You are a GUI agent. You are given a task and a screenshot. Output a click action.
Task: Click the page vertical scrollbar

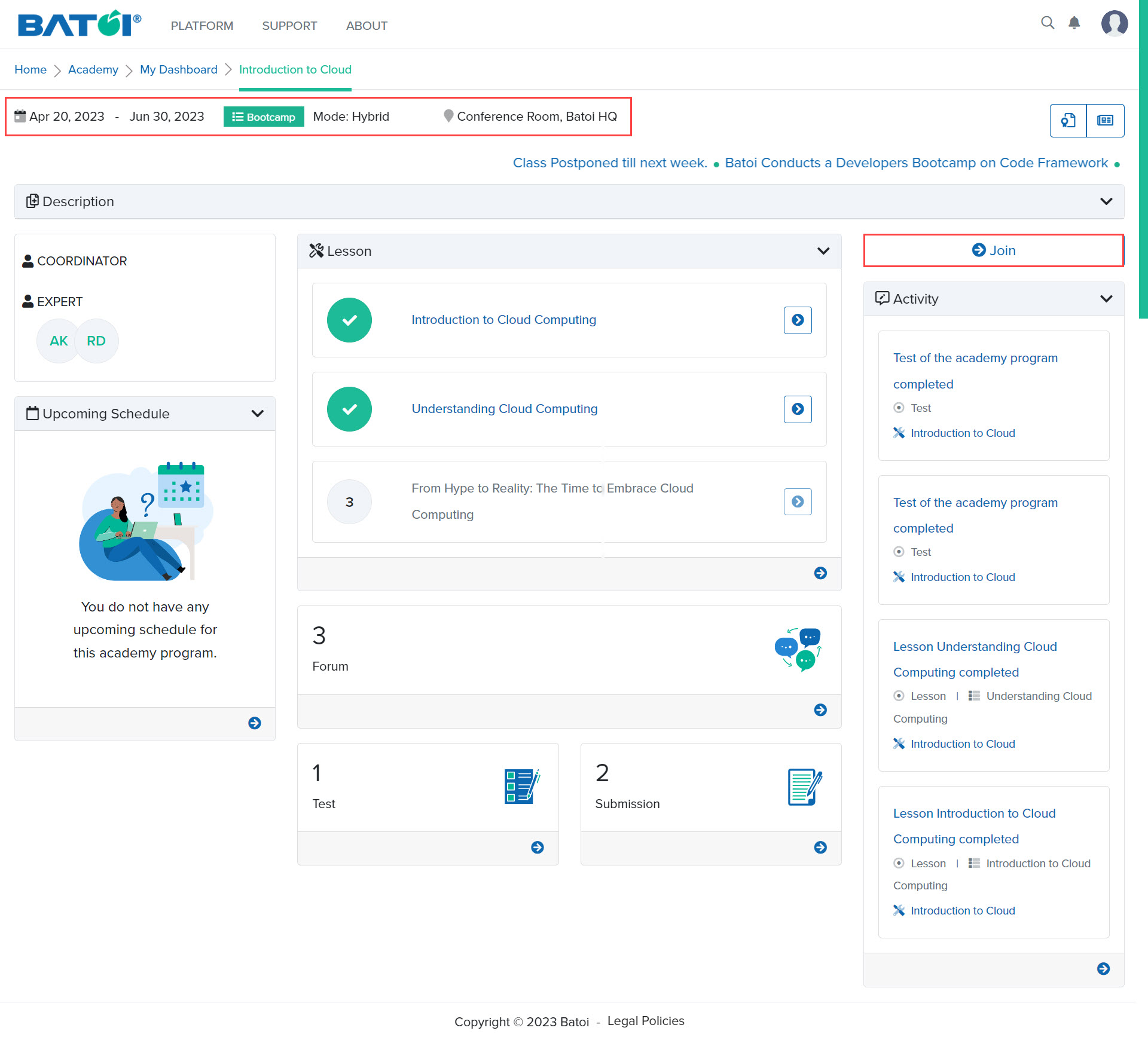click(1143, 159)
